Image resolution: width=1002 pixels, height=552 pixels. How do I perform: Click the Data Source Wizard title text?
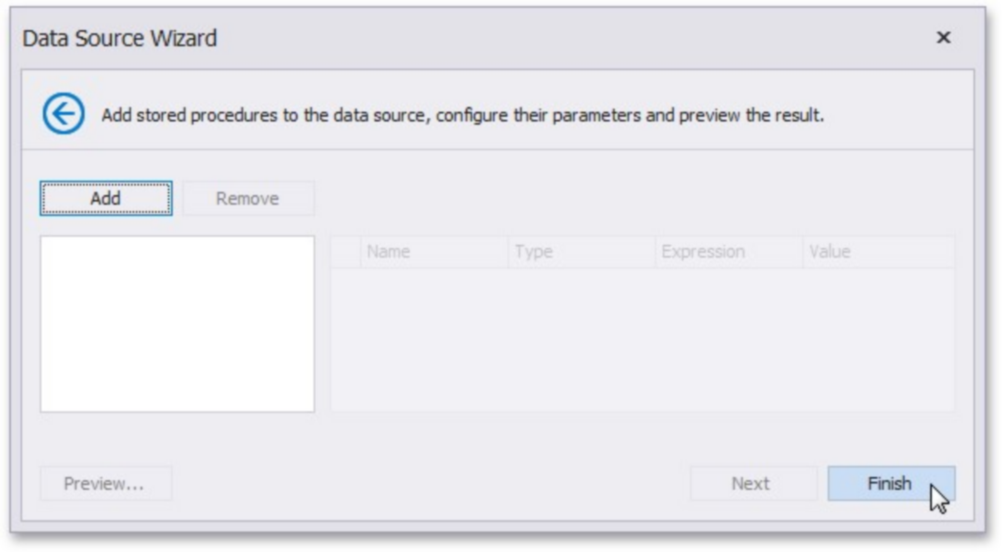(120, 39)
